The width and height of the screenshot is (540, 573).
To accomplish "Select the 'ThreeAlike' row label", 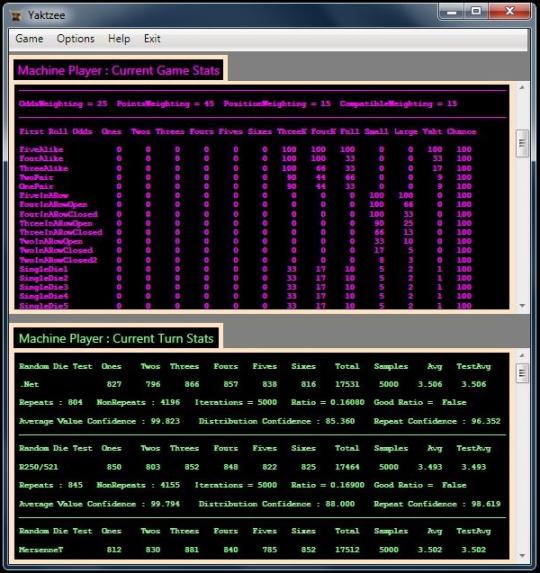I will click(x=44, y=168).
